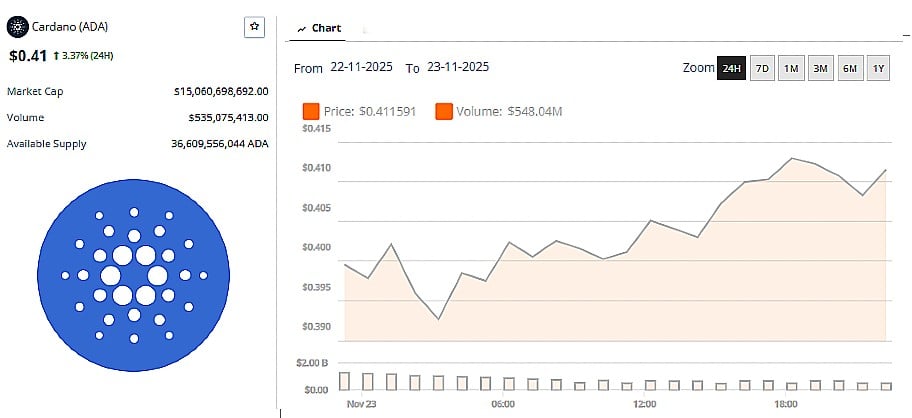Screen dimensions: 912x418
Task: Click the Zoom label text
Action: click(698, 67)
